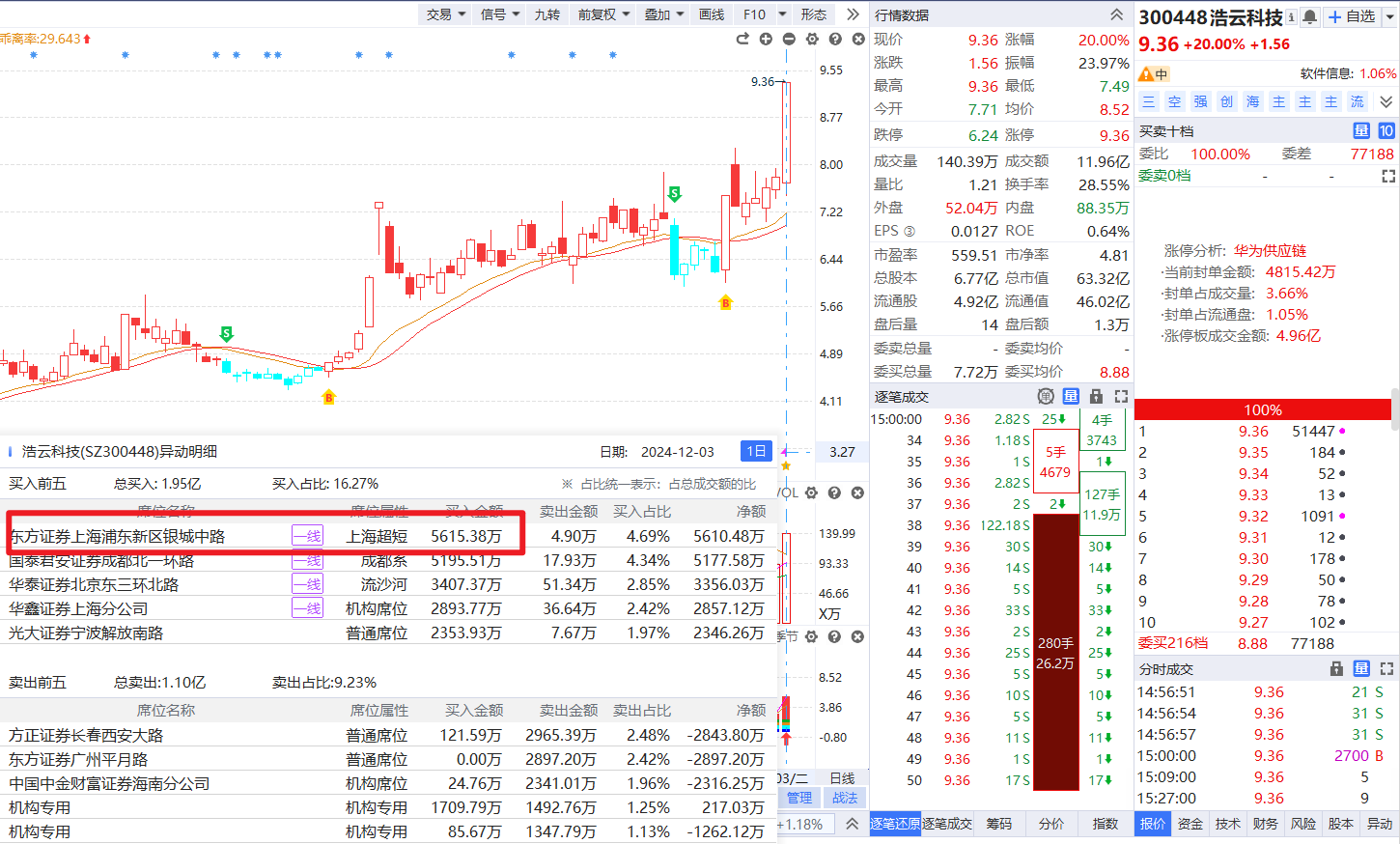Open the 前复权 dropdown
The image size is (1400, 844).
click(603, 14)
